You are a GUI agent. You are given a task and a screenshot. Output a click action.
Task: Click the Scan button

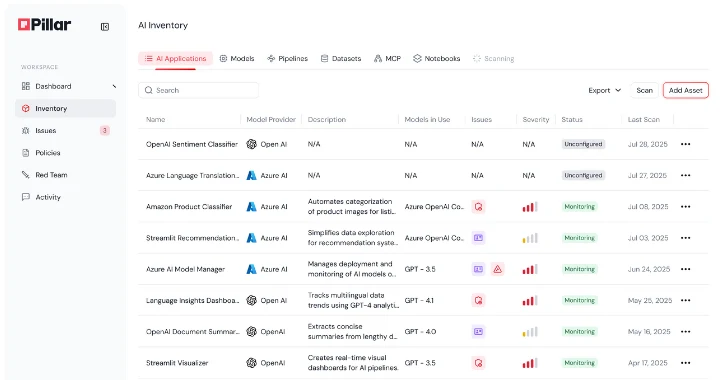(x=644, y=90)
